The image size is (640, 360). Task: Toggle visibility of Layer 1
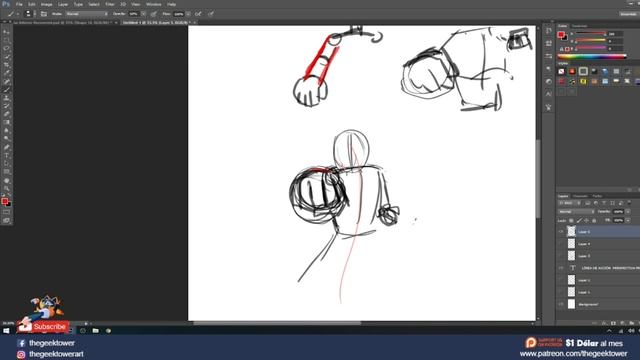coord(561,292)
